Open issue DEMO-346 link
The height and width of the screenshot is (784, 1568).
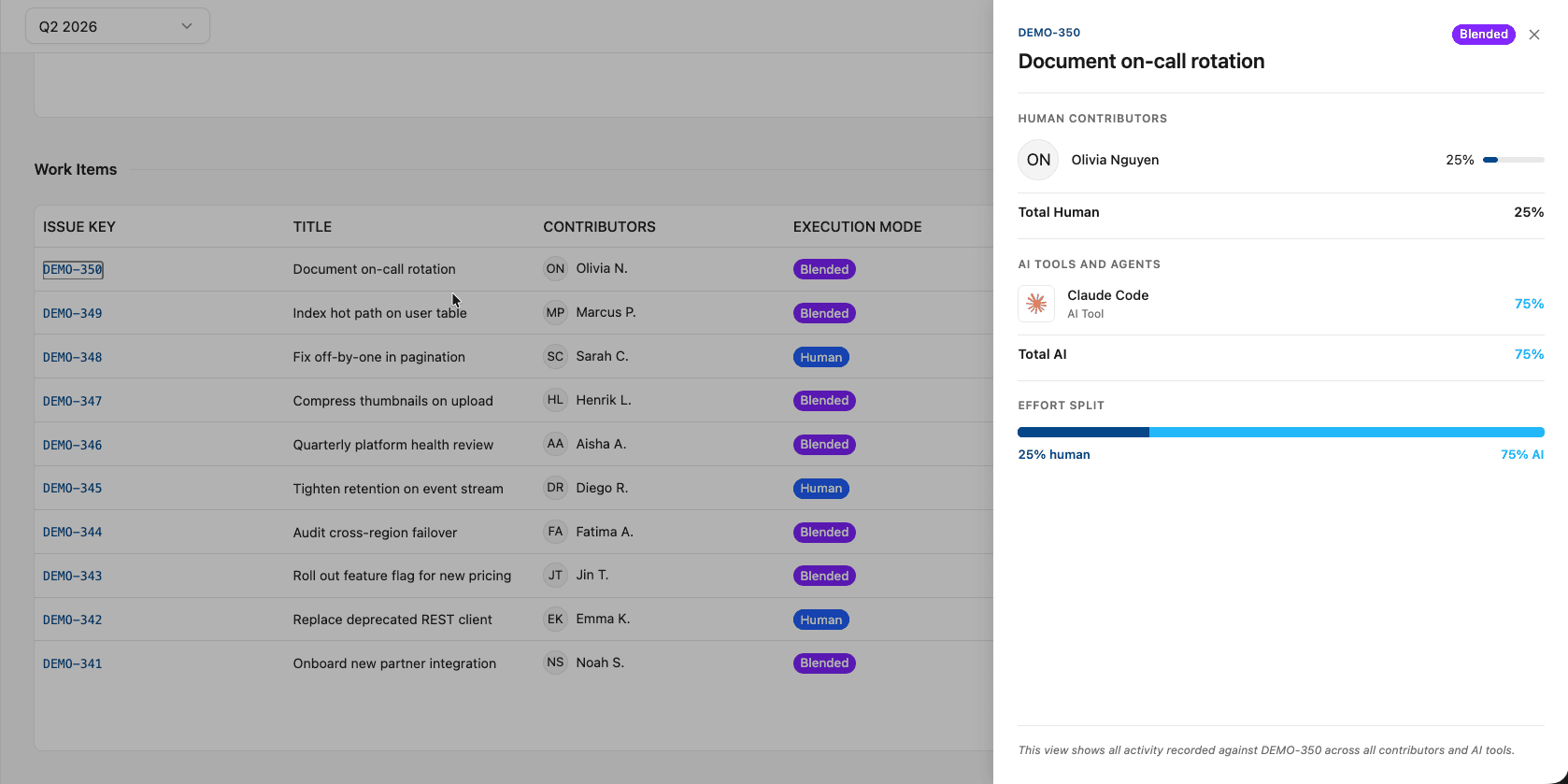tap(73, 445)
